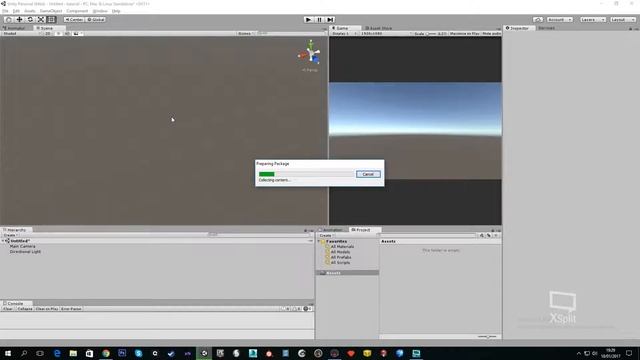Open the Project Create dropdown
The image size is (640, 360).
point(326,236)
